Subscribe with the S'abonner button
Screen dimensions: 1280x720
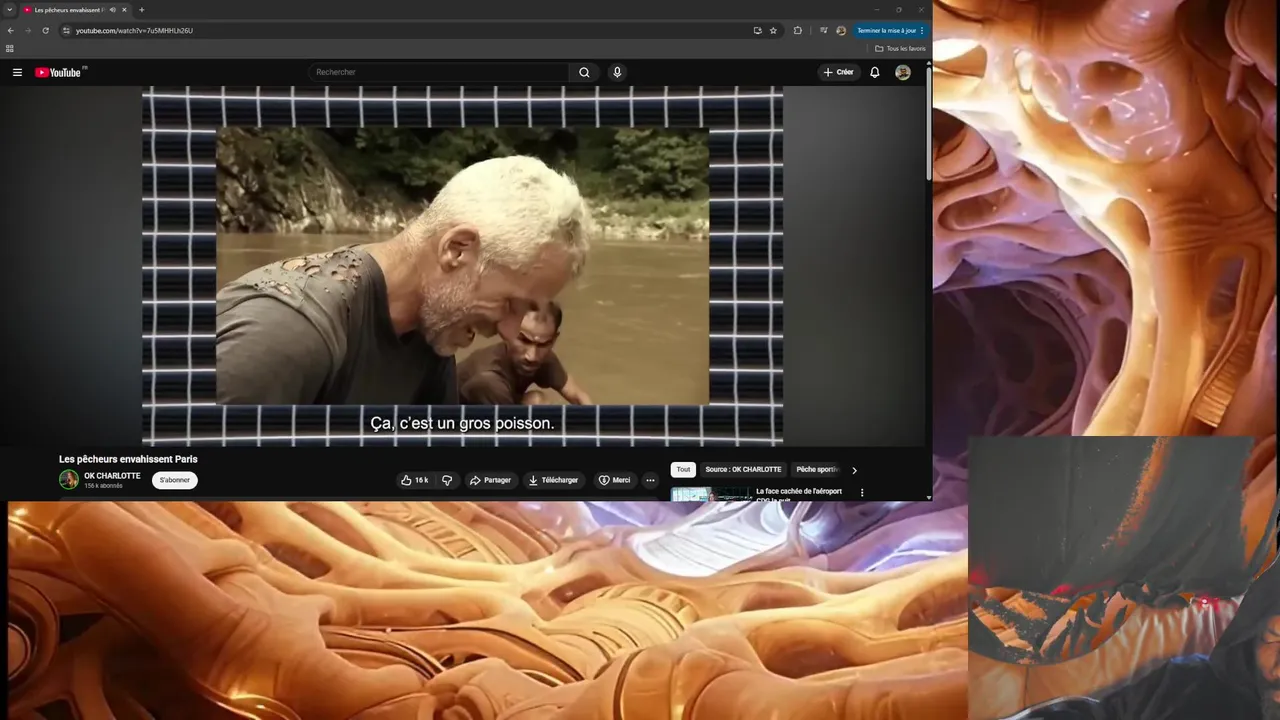coord(175,480)
